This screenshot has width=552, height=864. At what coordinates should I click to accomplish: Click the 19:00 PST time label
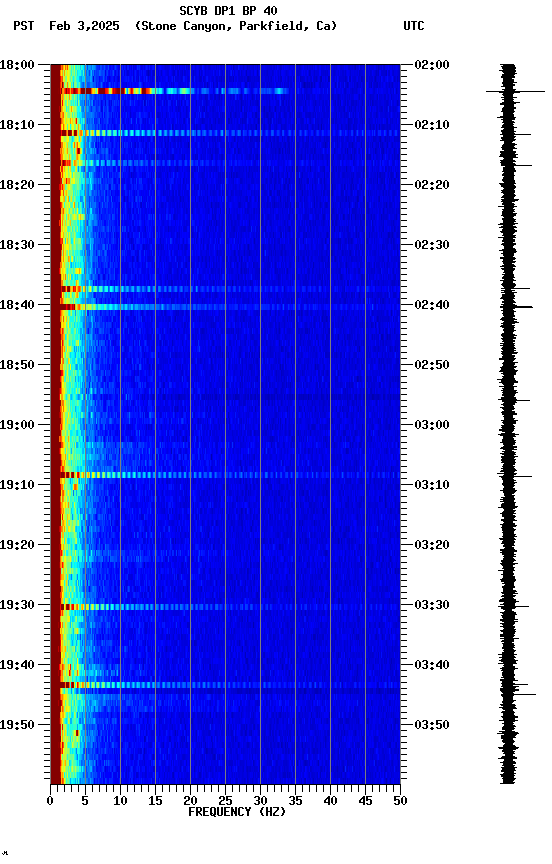pyautogui.click(x=17, y=425)
